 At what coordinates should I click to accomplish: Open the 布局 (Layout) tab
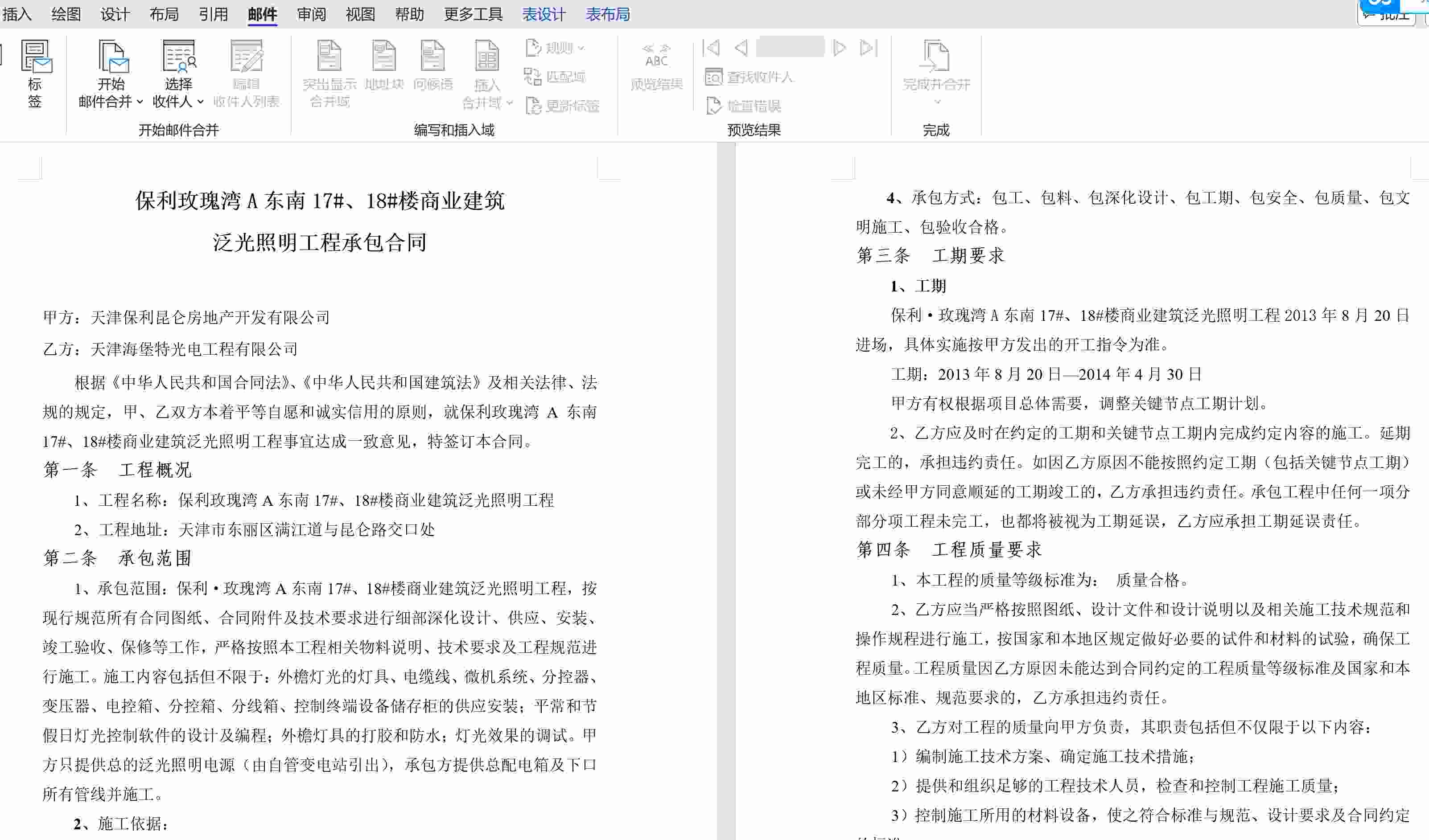(164, 14)
